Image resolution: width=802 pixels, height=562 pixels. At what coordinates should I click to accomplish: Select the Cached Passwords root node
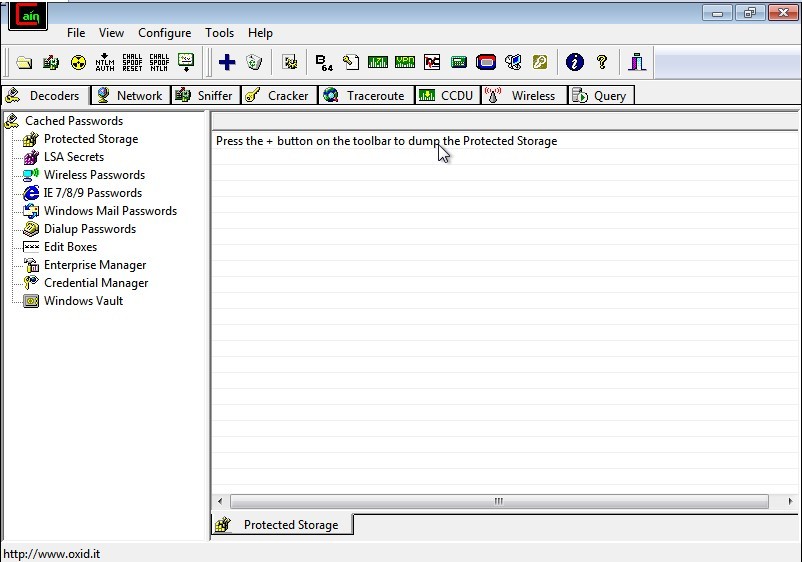74,121
